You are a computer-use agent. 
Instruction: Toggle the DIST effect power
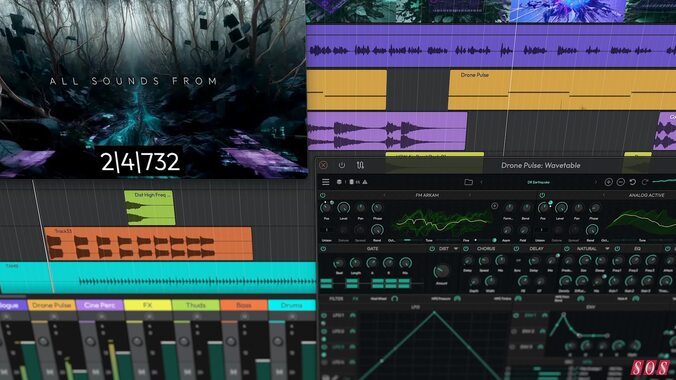coord(432,249)
